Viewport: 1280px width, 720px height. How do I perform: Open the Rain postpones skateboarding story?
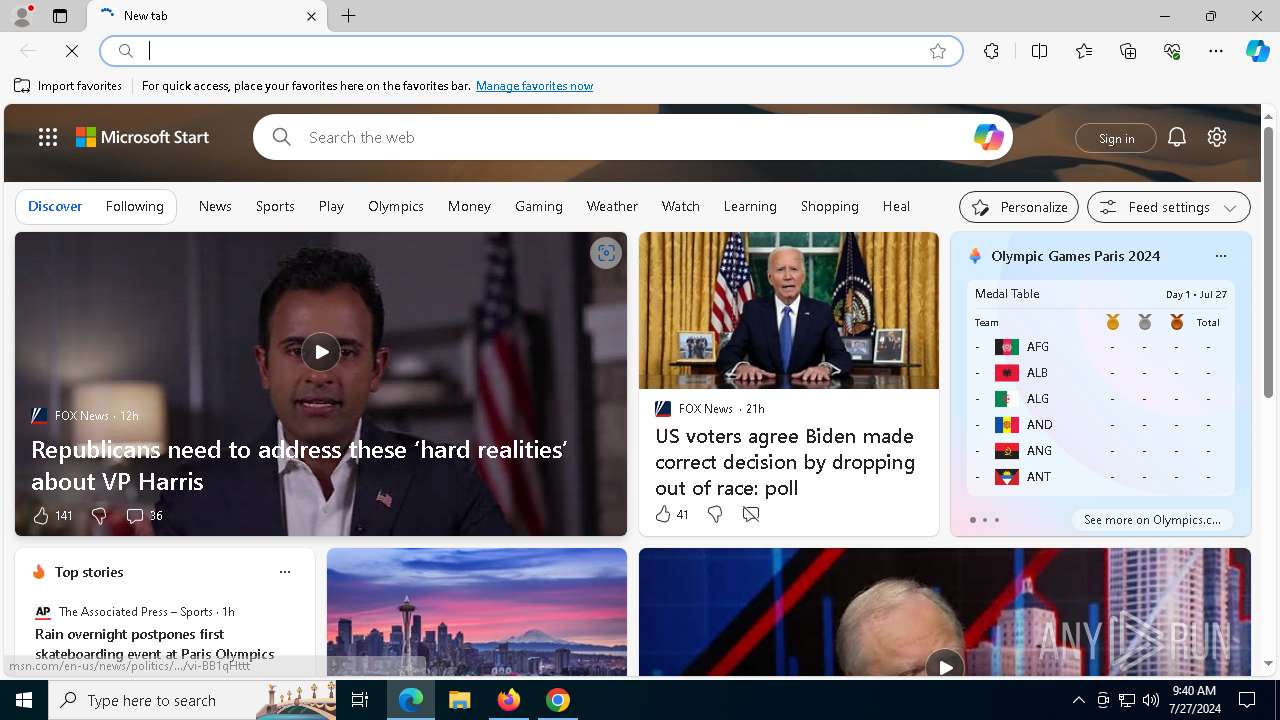(x=155, y=644)
